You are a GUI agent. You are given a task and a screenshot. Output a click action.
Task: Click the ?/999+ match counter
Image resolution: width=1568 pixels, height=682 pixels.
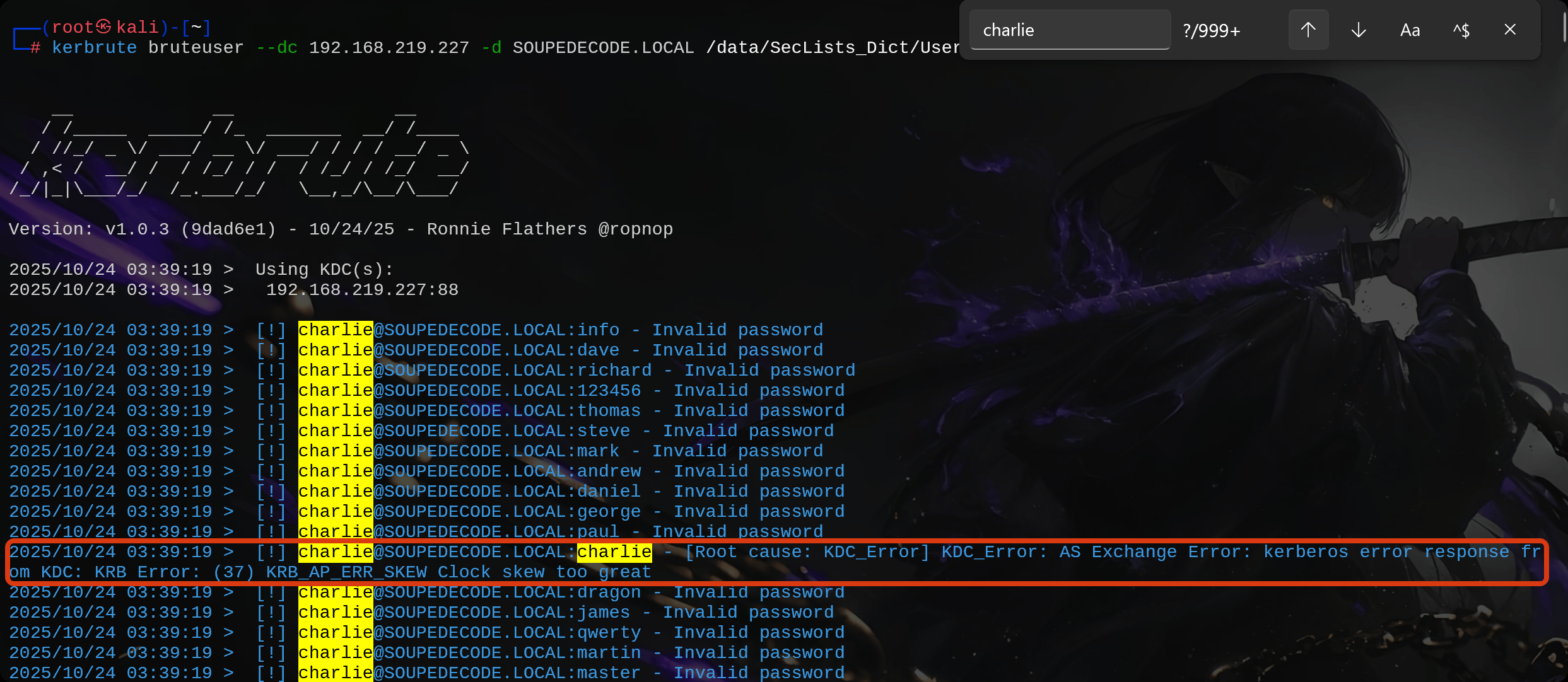pyautogui.click(x=1211, y=30)
